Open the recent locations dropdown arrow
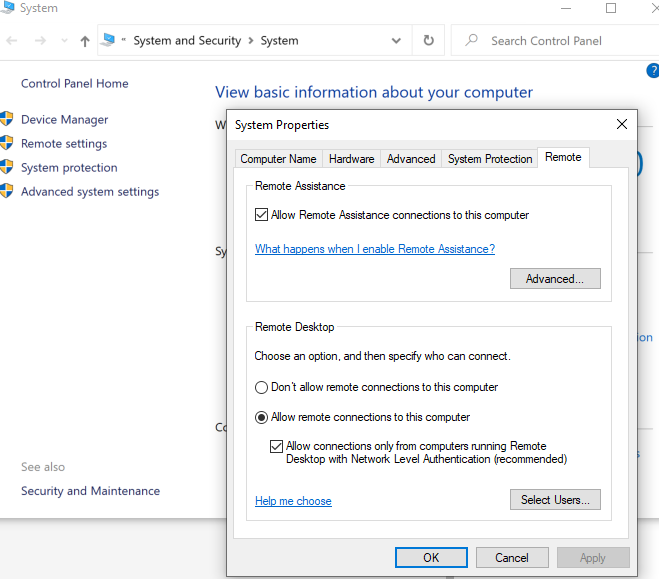The image size is (659, 579). [x=64, y=41]
